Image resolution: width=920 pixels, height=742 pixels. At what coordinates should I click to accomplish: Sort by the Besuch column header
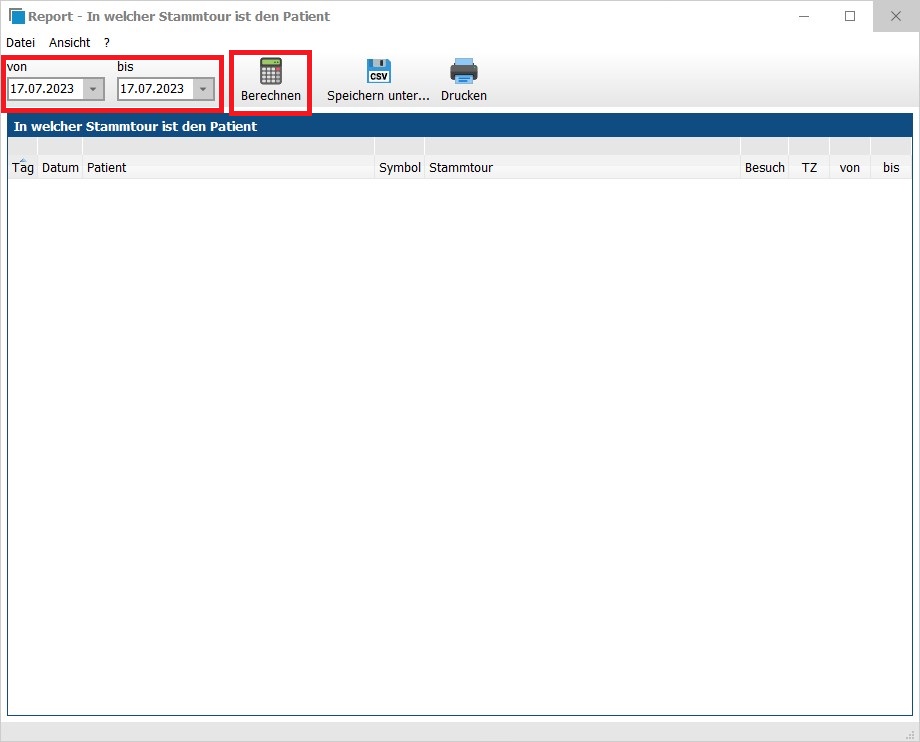(765, 167)
